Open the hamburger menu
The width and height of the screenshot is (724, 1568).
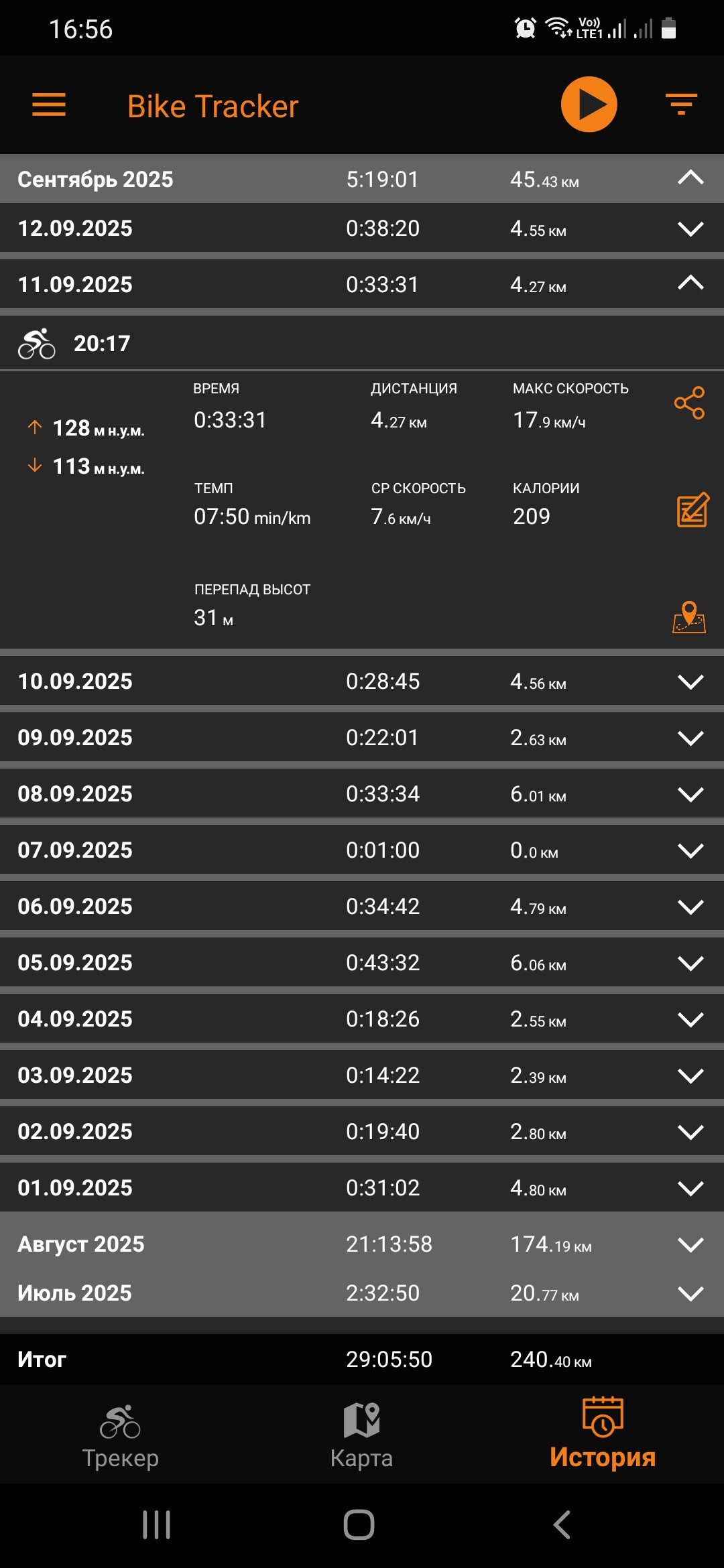49,105
